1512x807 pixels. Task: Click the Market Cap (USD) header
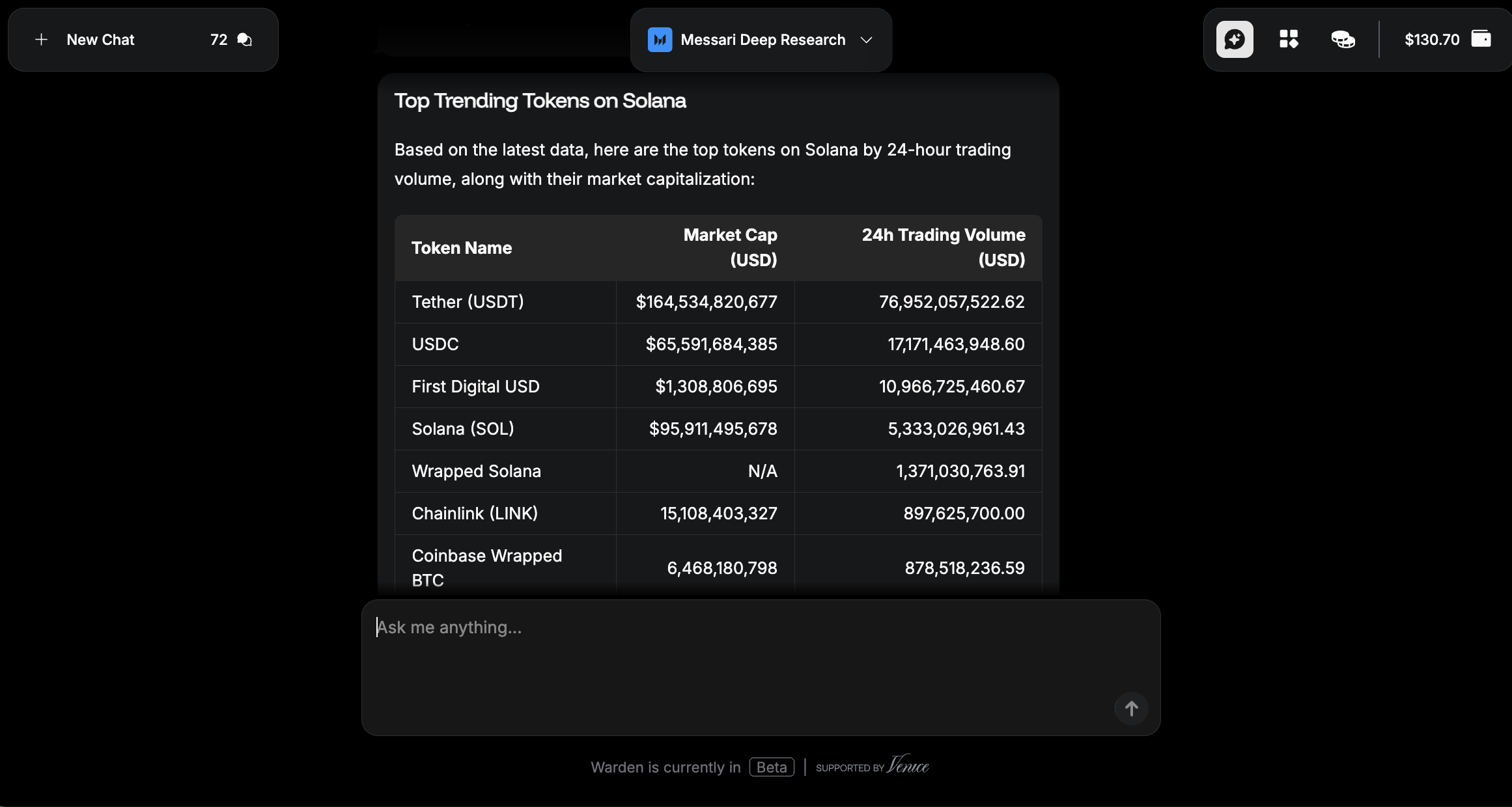coord(730,247)
